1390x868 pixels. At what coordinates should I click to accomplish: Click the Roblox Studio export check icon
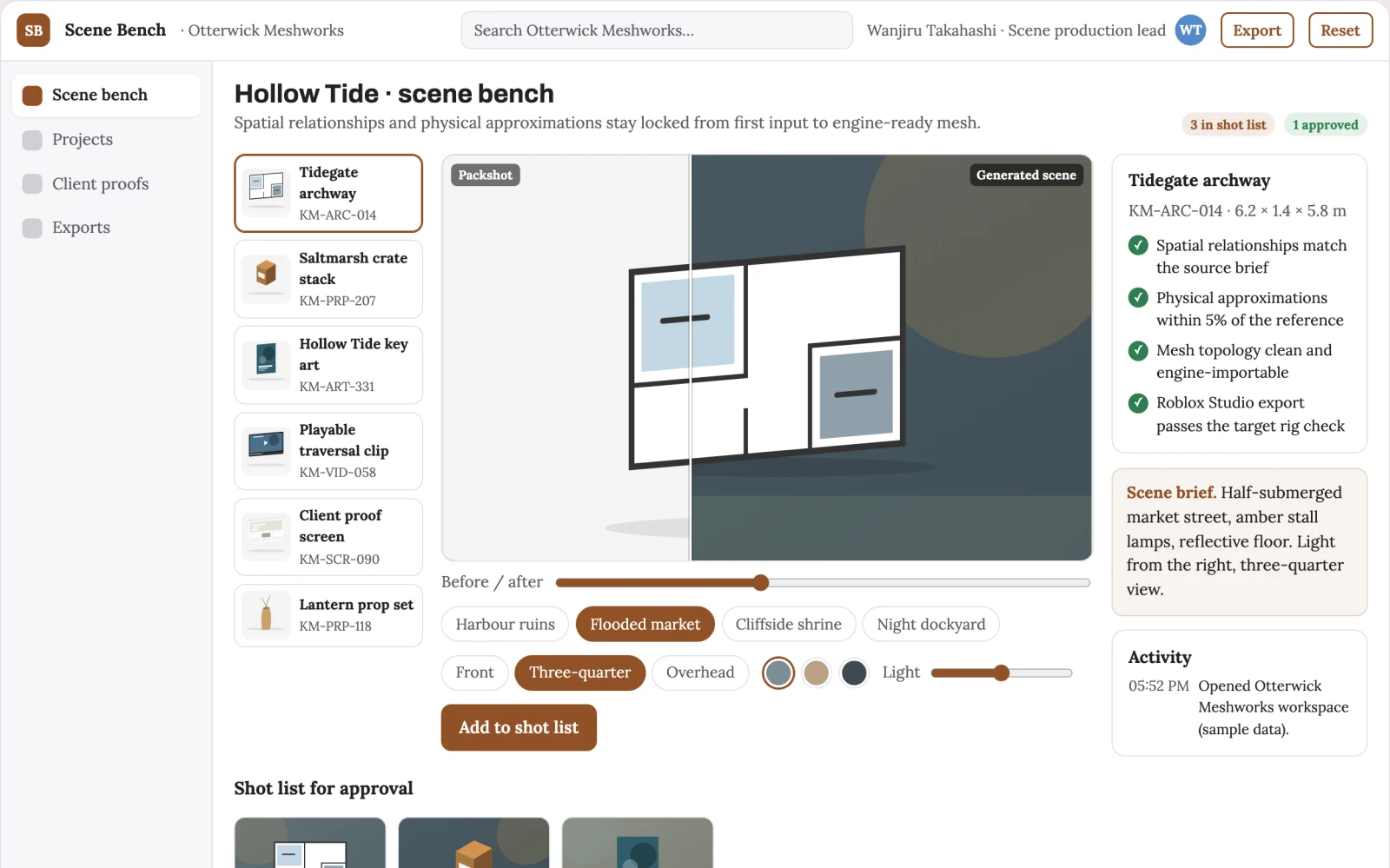pos(1138,403)
